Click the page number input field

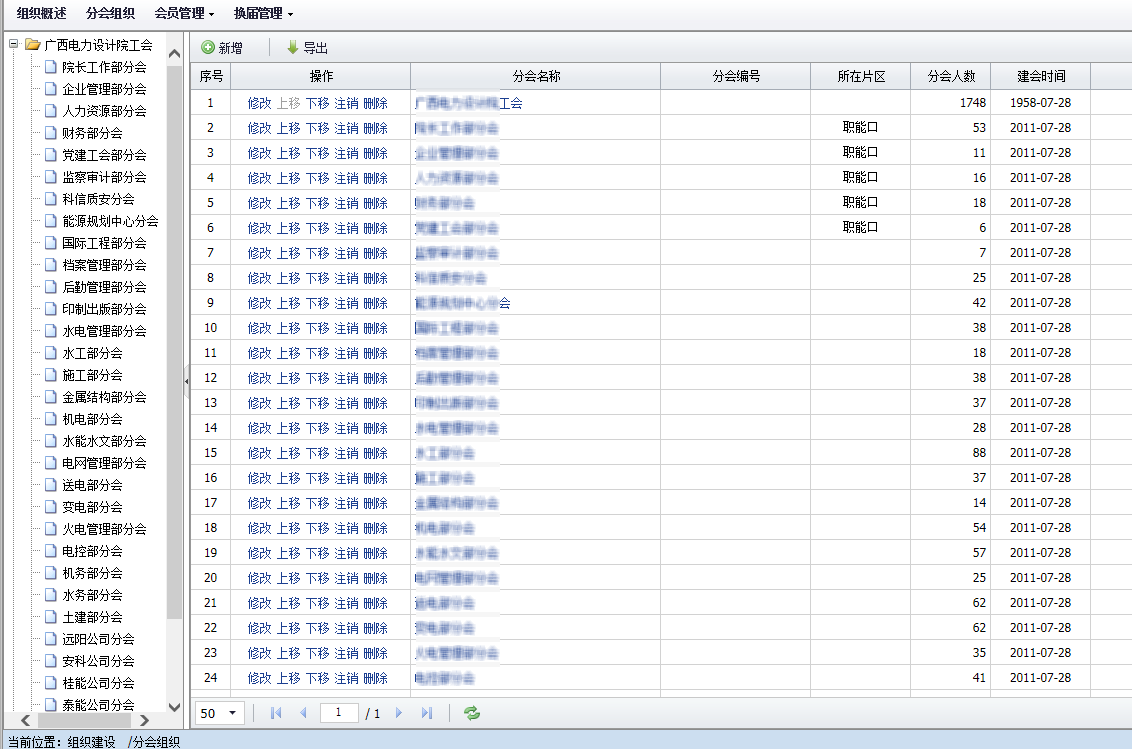click(339, 713)
